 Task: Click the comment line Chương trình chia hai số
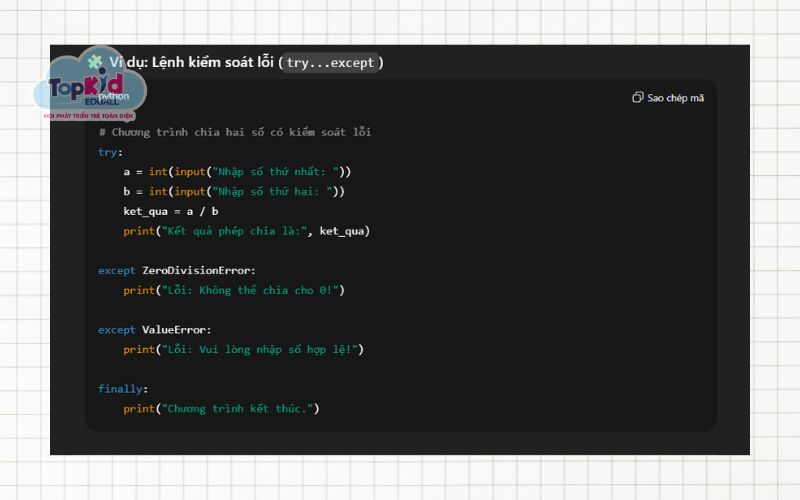point(235,132)
